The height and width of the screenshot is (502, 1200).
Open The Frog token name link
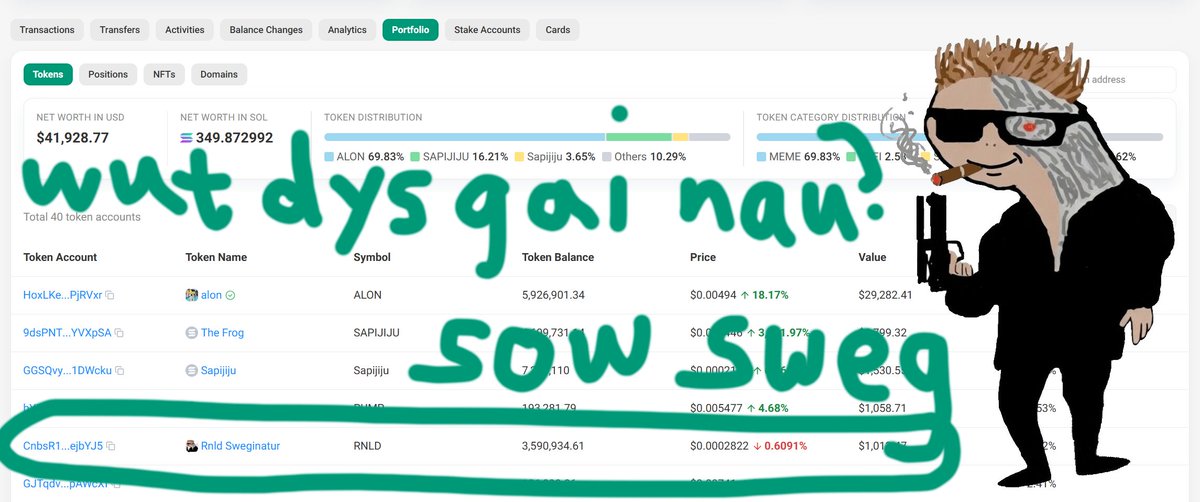(222, 333)
